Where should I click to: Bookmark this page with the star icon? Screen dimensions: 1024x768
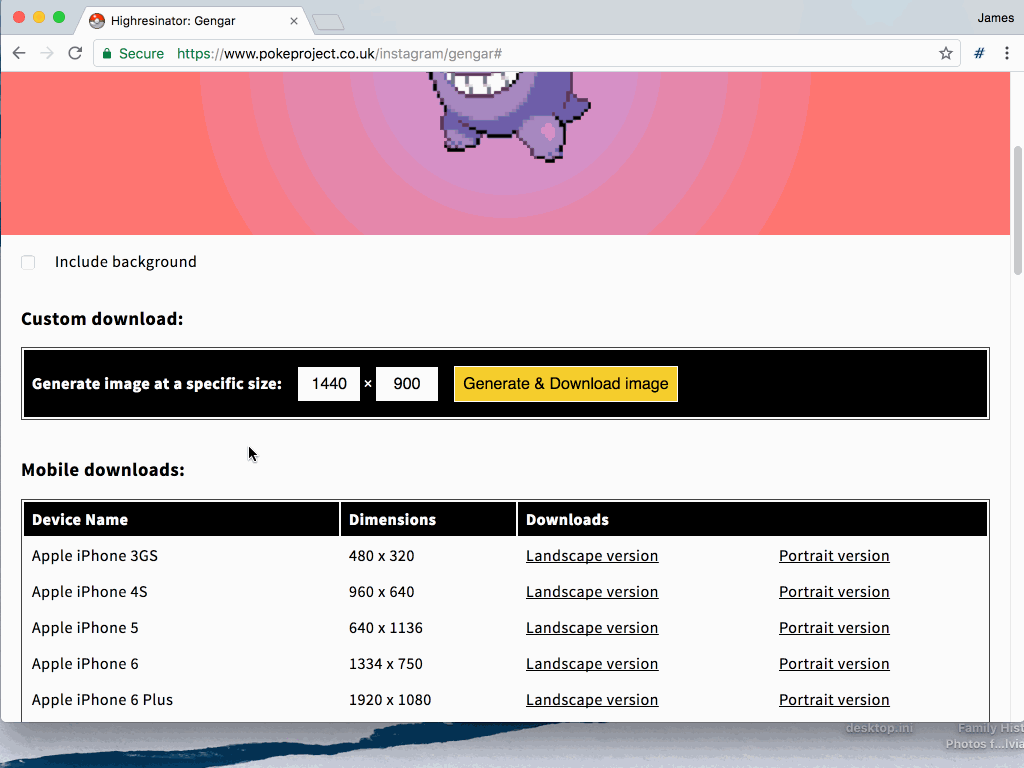pyautogui.click(x=945, y=54)
